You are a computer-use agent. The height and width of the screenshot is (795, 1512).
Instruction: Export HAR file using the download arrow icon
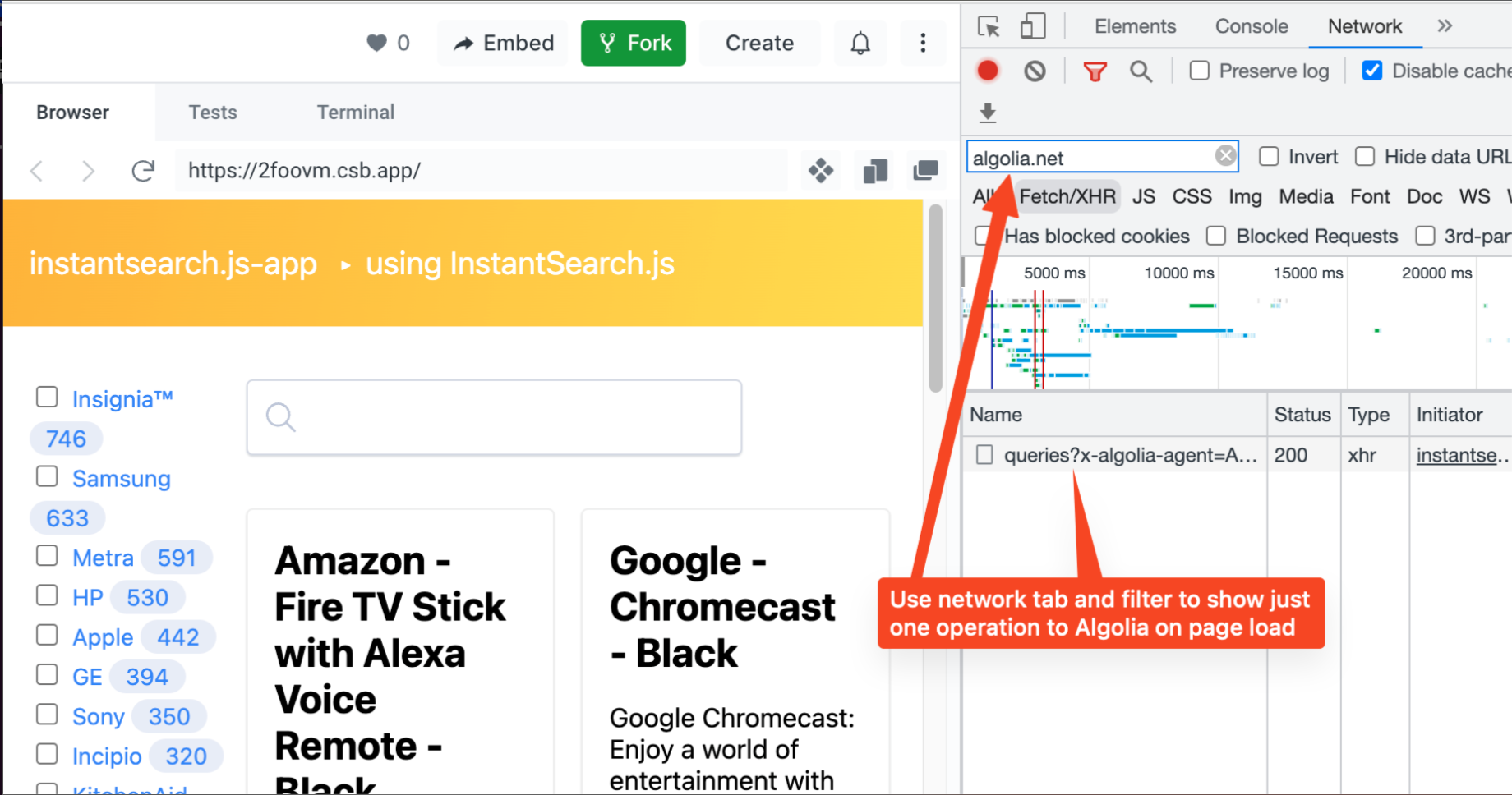point(988,113)
